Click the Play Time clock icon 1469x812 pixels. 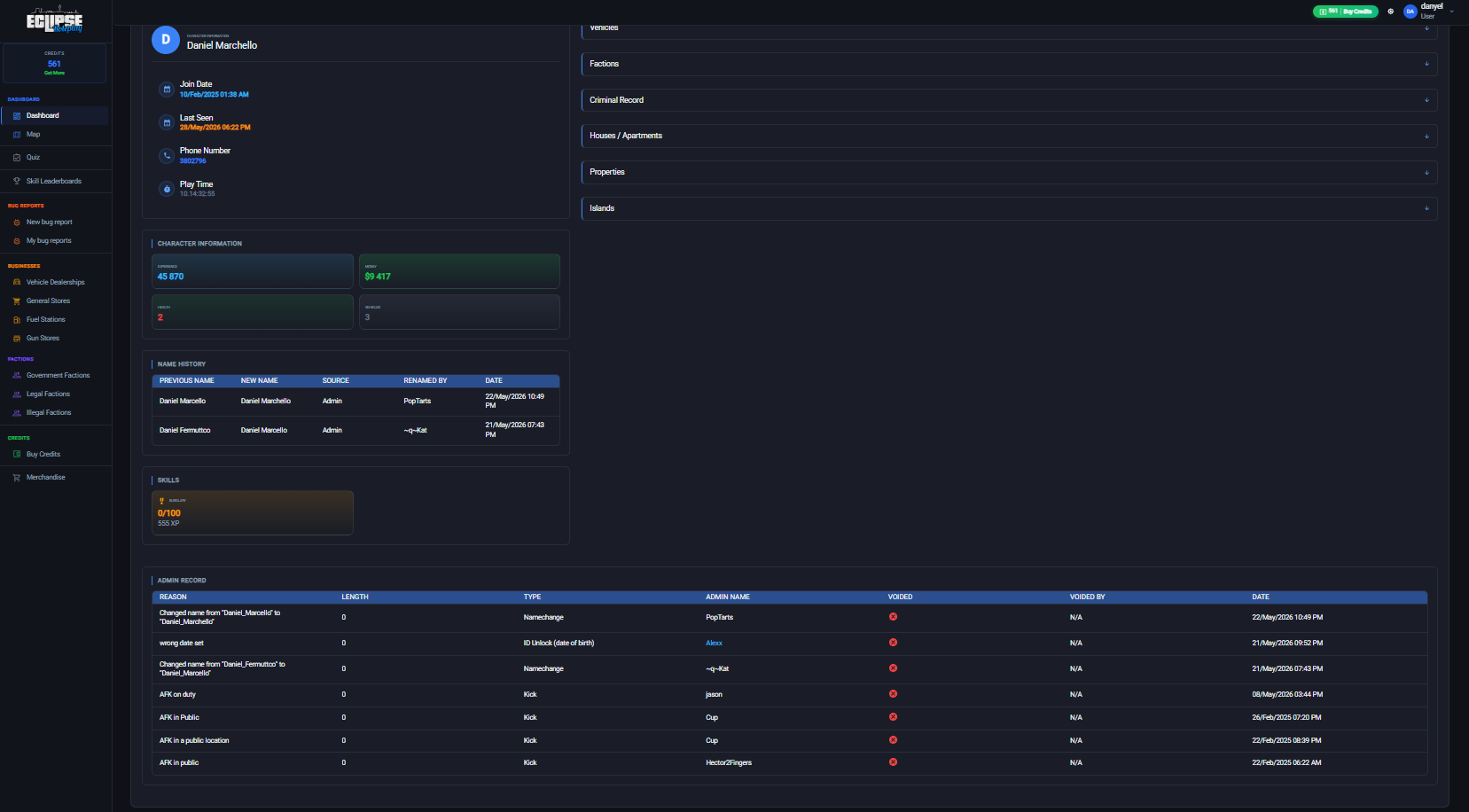click(x=167, y=189)
